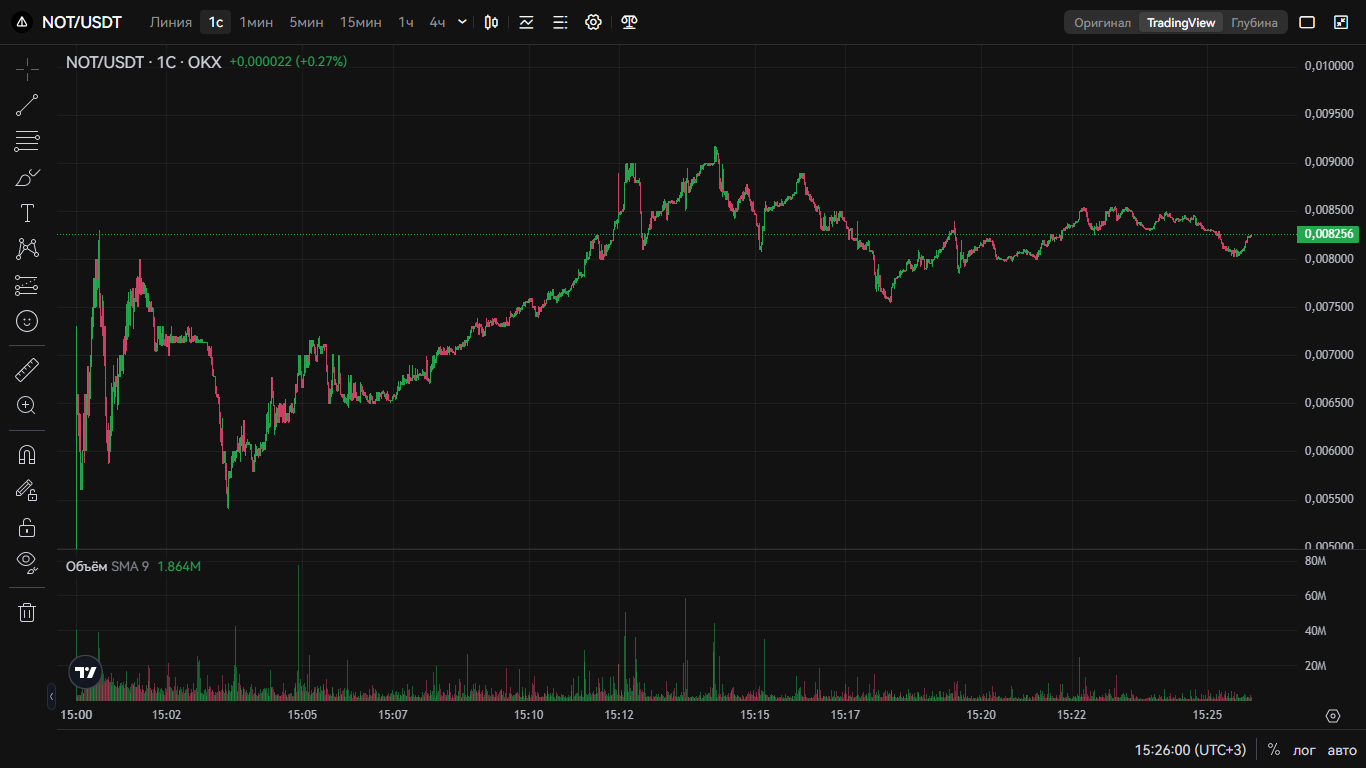Toggle stay in drawing mode
This screenshot has width=1366, height=768.
[27, 491]
